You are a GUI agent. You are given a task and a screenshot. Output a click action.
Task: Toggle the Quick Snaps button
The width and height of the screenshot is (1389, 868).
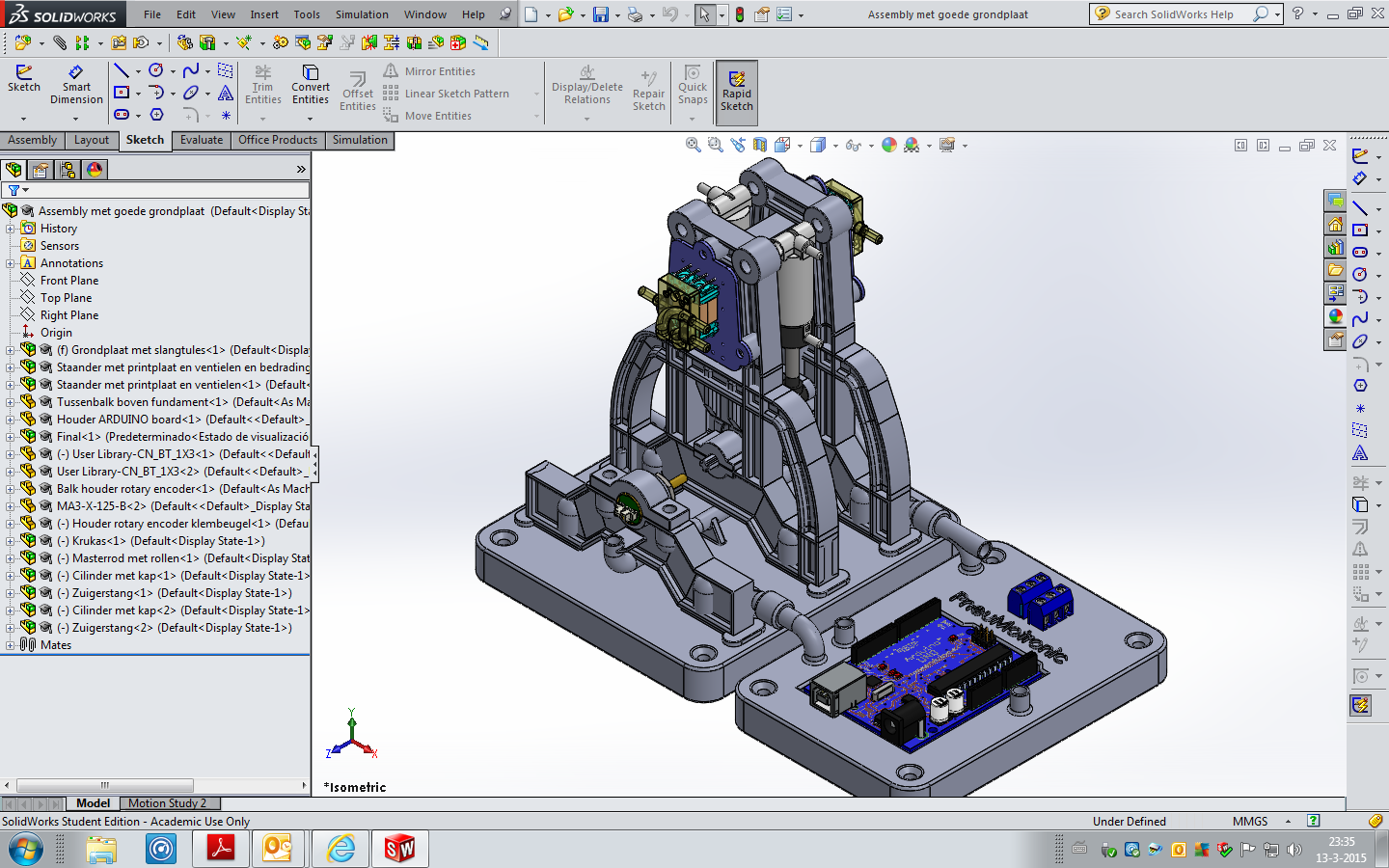(693, 86)
